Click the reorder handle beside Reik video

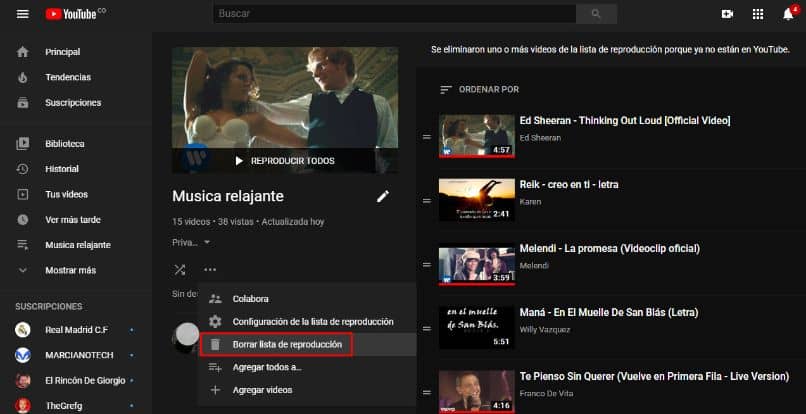pos(427,201)
